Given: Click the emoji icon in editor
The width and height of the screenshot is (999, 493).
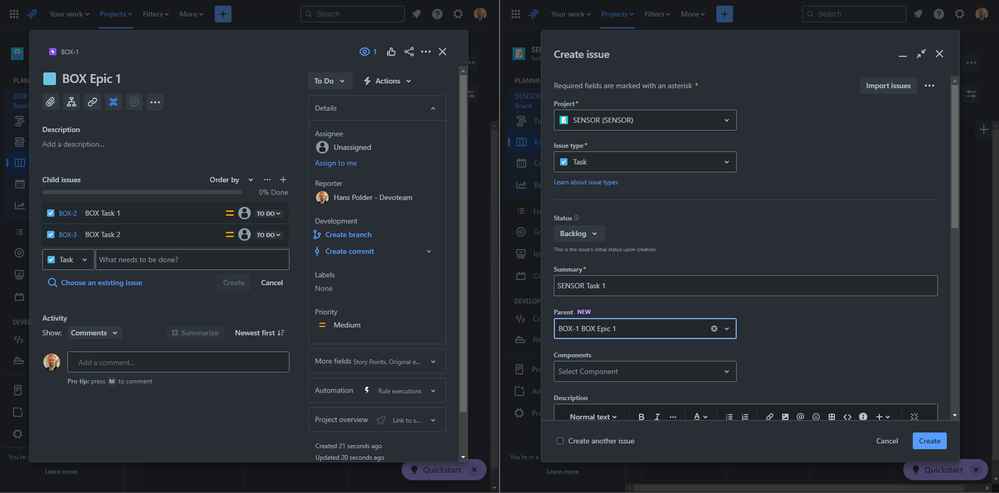Looking at the screenshot, I should coord(816,417).
